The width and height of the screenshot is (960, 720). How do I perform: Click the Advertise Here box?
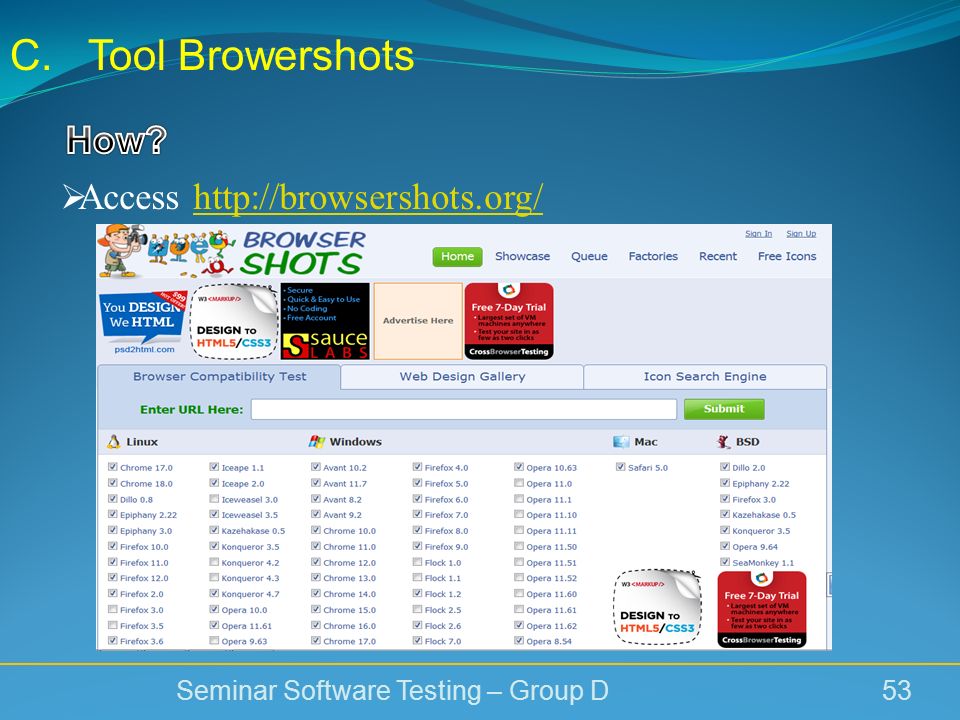pos(418,321)
